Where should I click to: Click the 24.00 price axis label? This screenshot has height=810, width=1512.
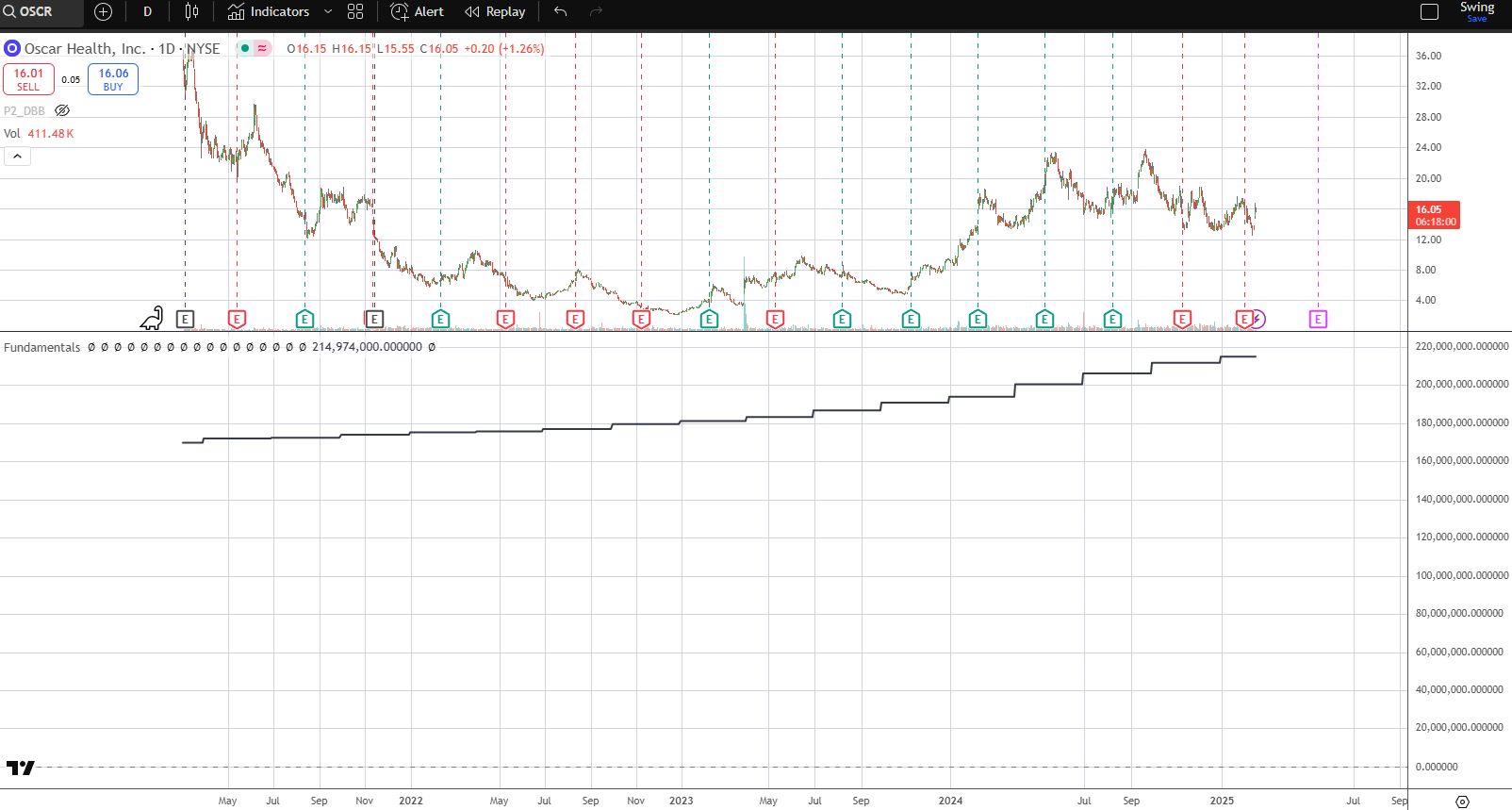pos(1428,147)
